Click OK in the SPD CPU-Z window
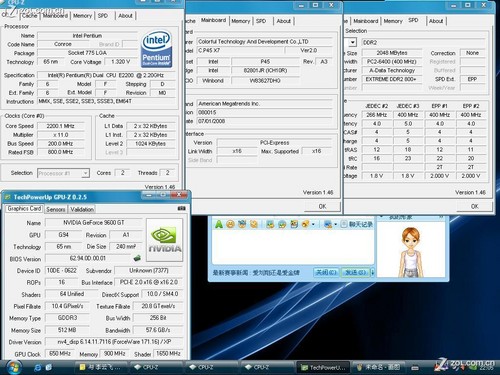 (x=475, y=206)
